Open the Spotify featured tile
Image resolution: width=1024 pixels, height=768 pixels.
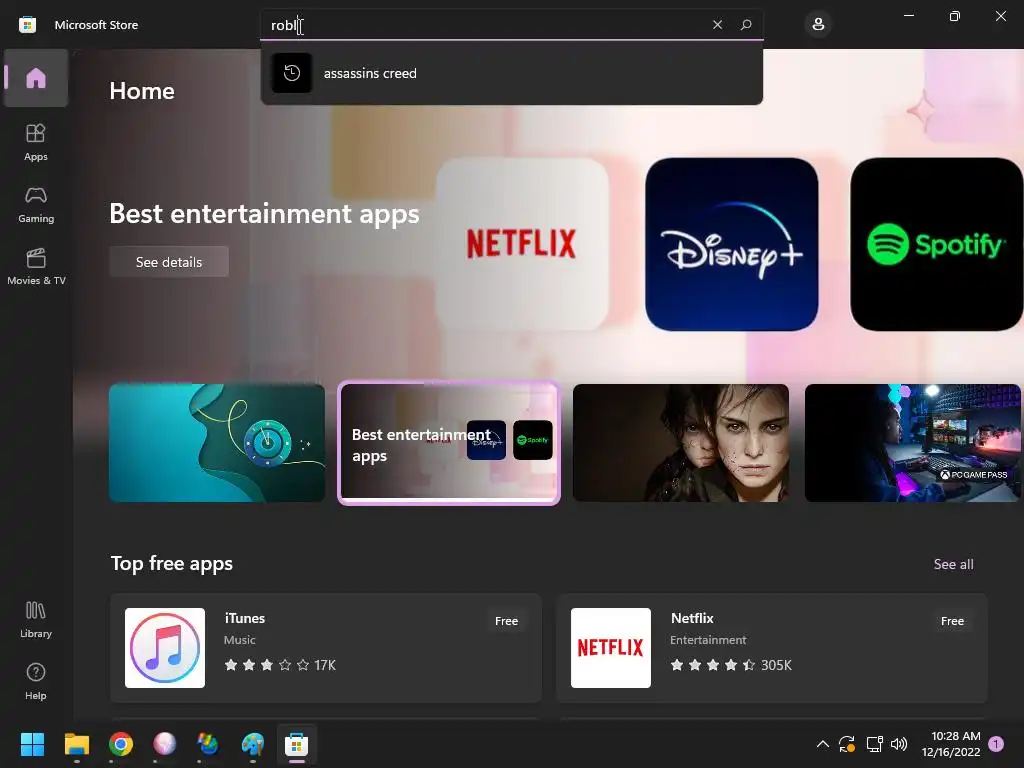[x=936, y=244]
